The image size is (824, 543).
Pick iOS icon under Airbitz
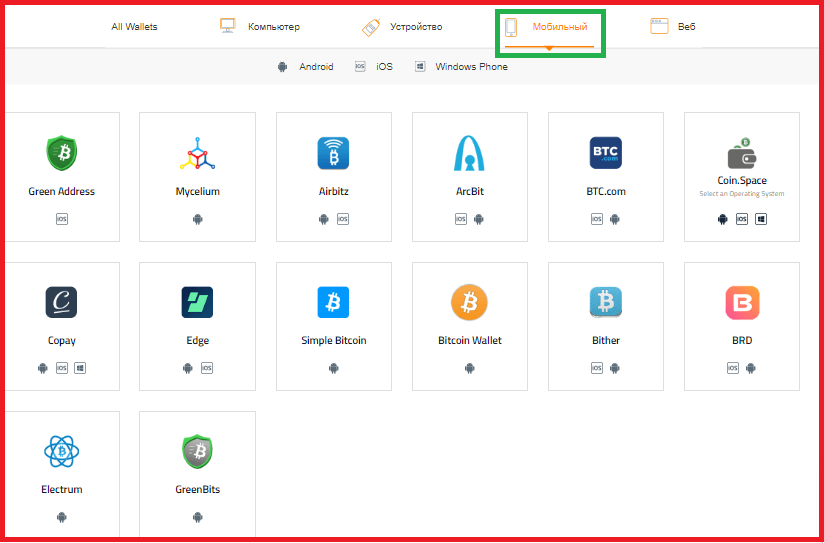tap(343, 219)
